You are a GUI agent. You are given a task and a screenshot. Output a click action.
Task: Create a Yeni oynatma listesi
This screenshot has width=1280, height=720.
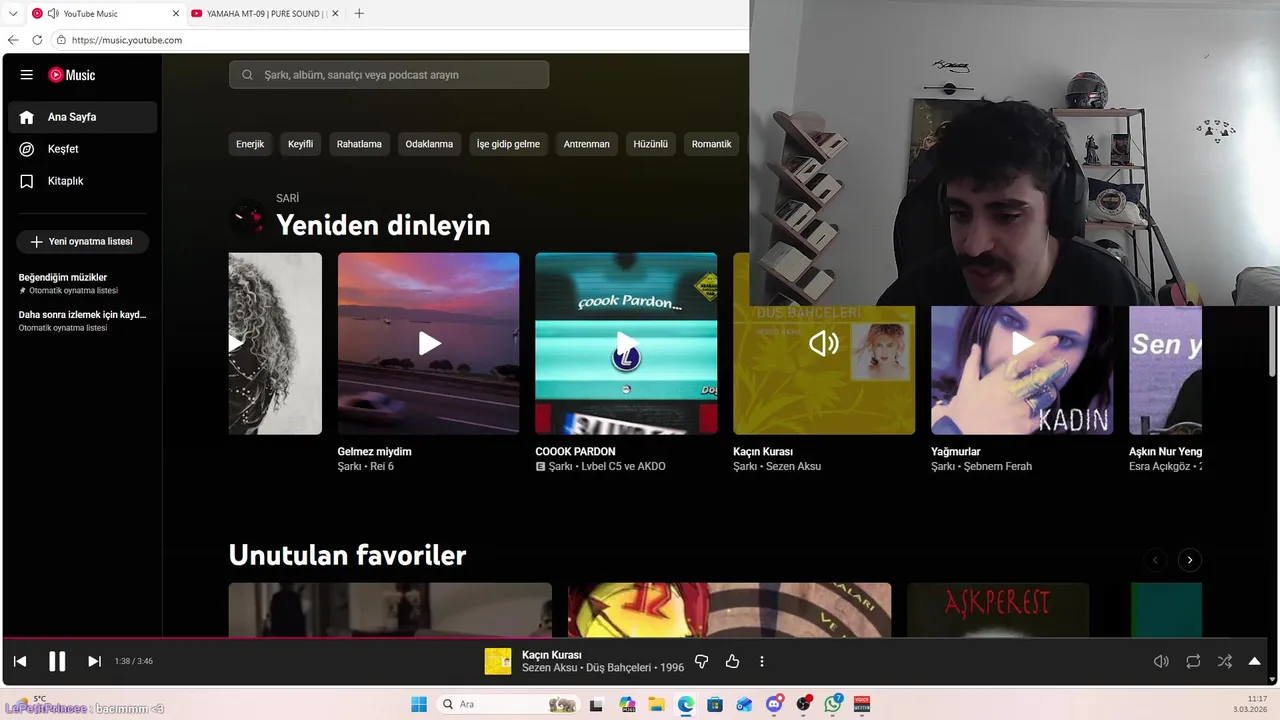coord(82,242)
